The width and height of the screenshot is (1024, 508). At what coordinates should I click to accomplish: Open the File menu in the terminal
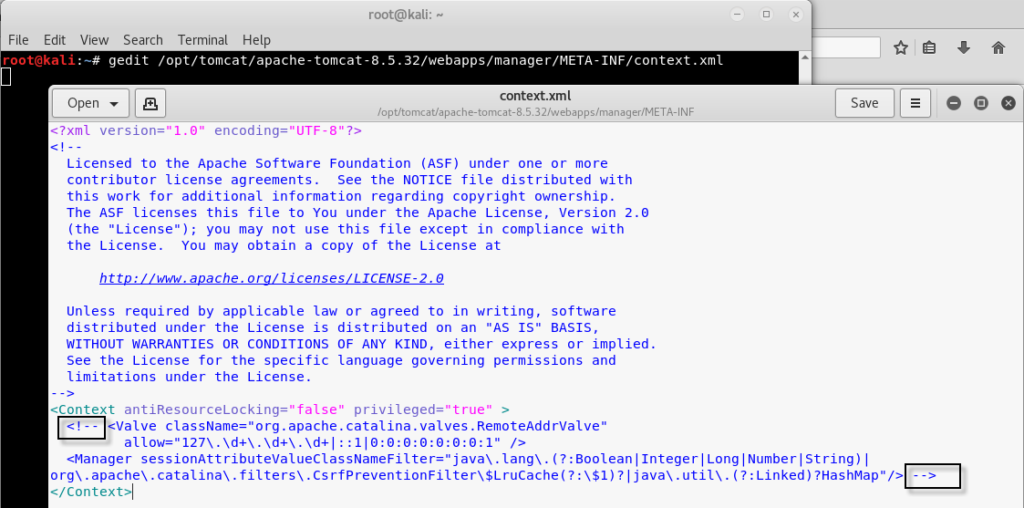tap(18, 40)
